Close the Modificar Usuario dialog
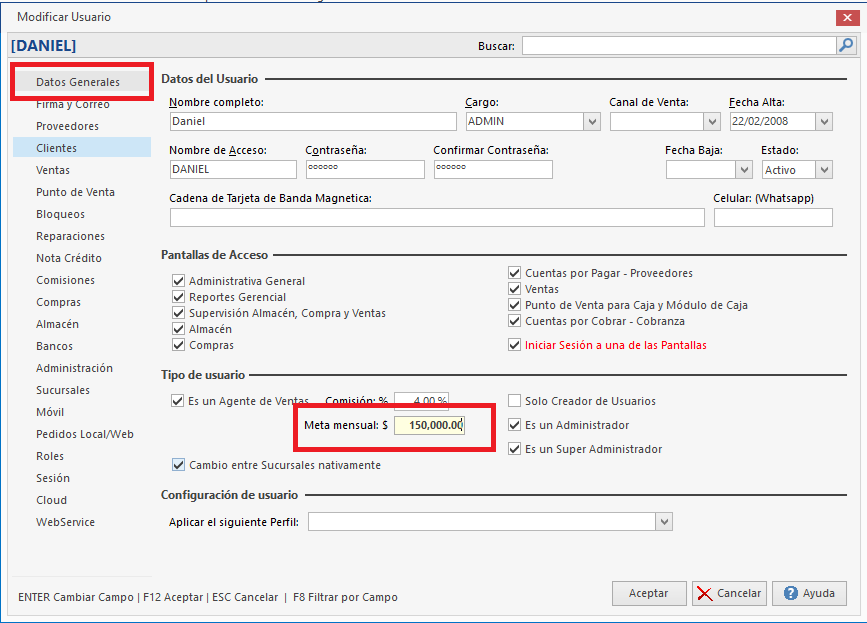 (x=847, y=18)
